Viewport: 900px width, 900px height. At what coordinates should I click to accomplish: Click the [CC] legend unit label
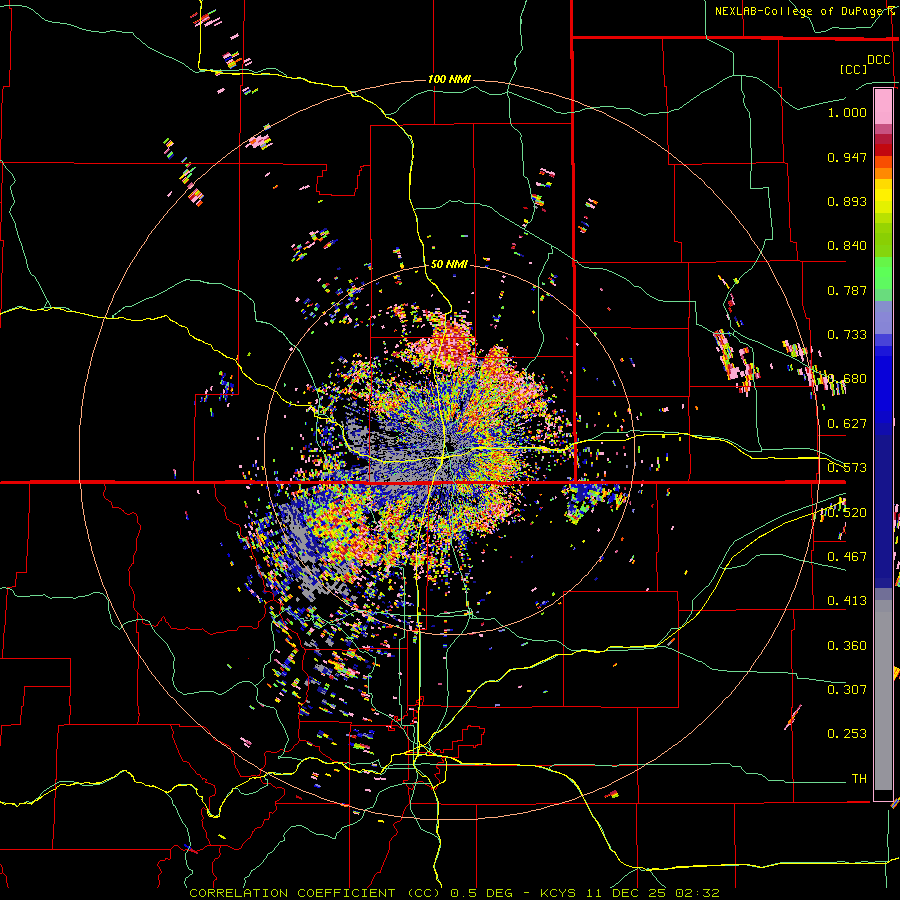click(853, 69)
